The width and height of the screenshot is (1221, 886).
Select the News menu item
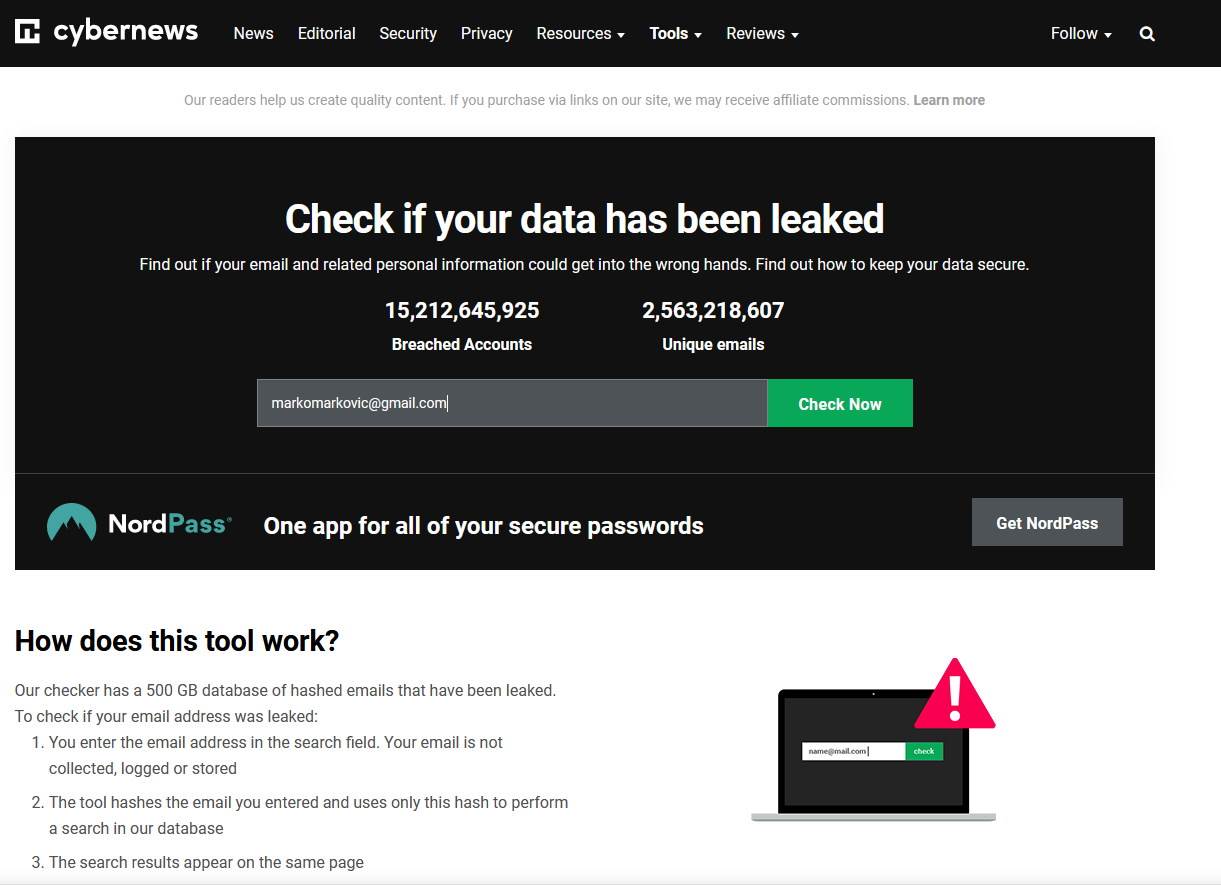point(253,33)
